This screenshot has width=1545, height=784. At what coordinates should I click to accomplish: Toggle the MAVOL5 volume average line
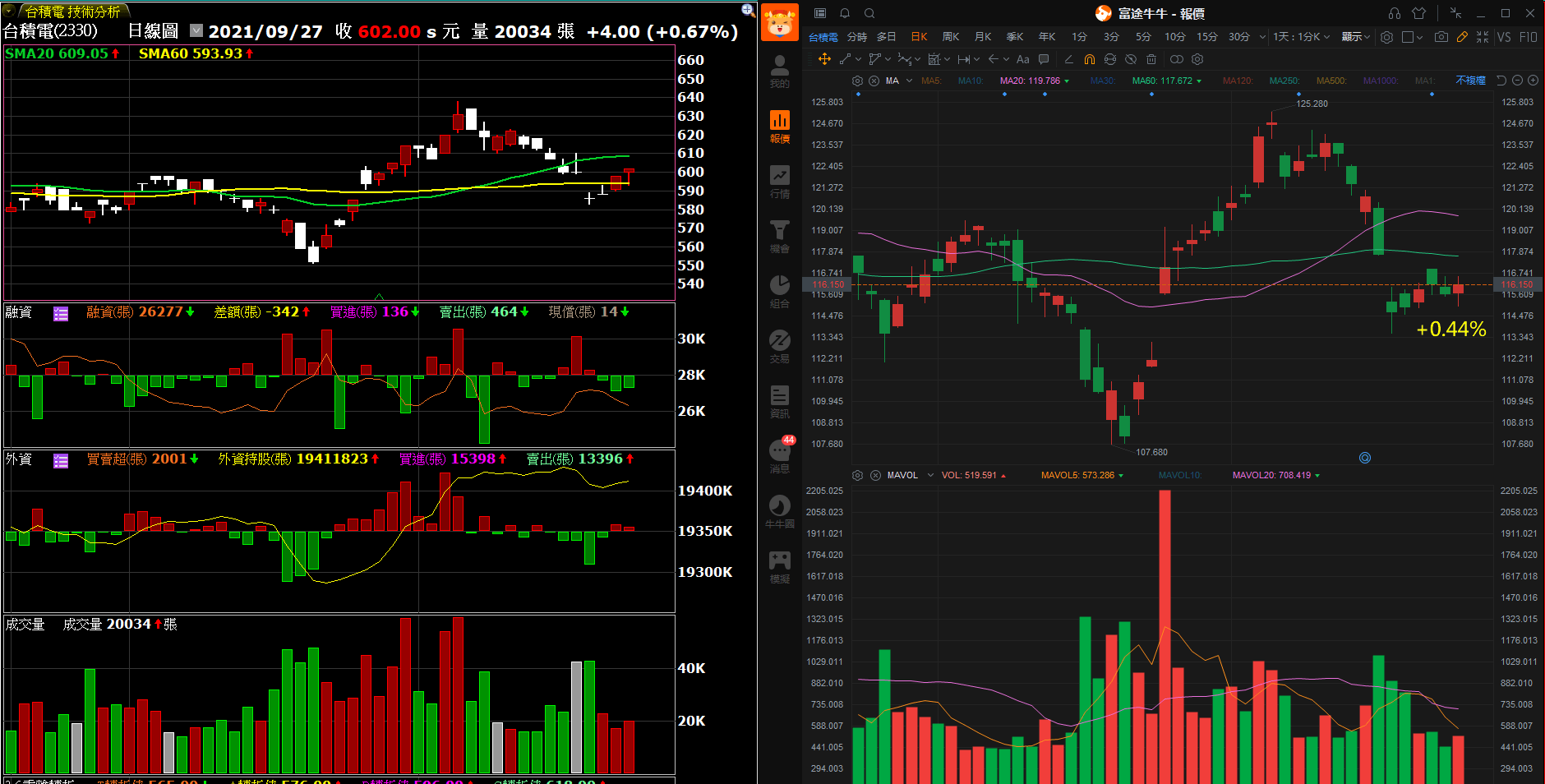click(x=1082, y=475)
